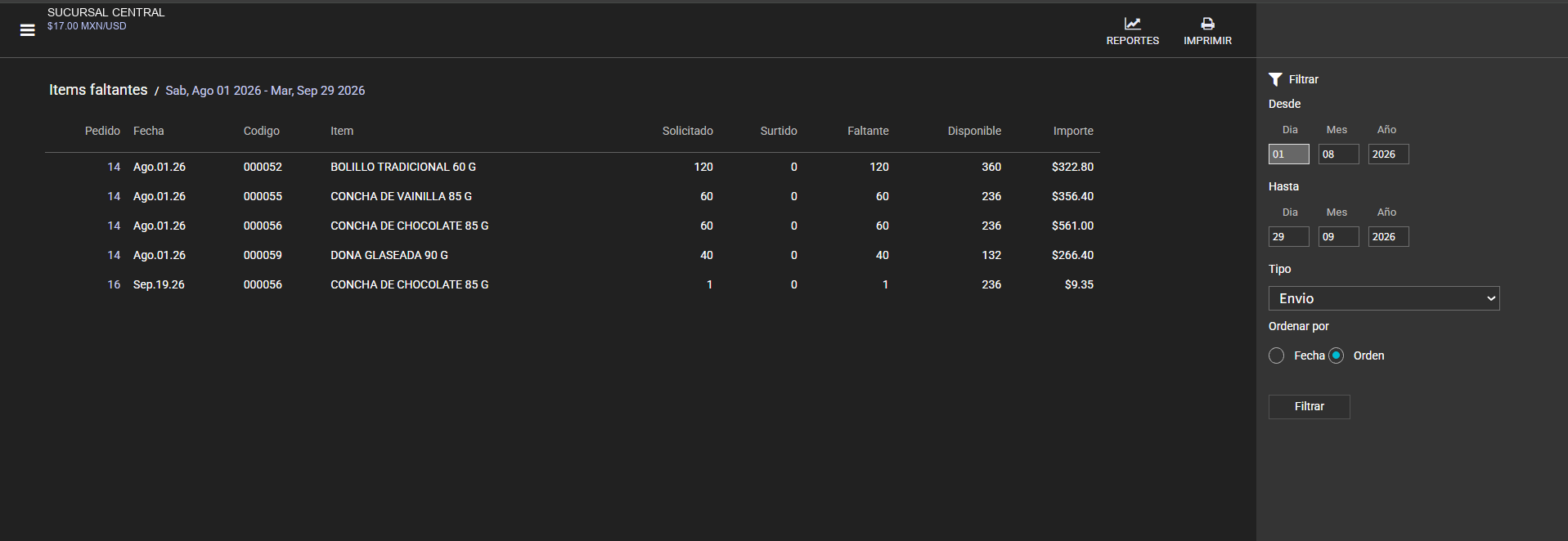
Task: Click the $17.00 MXN/USD exchange rate
Action: coord(87,26)
